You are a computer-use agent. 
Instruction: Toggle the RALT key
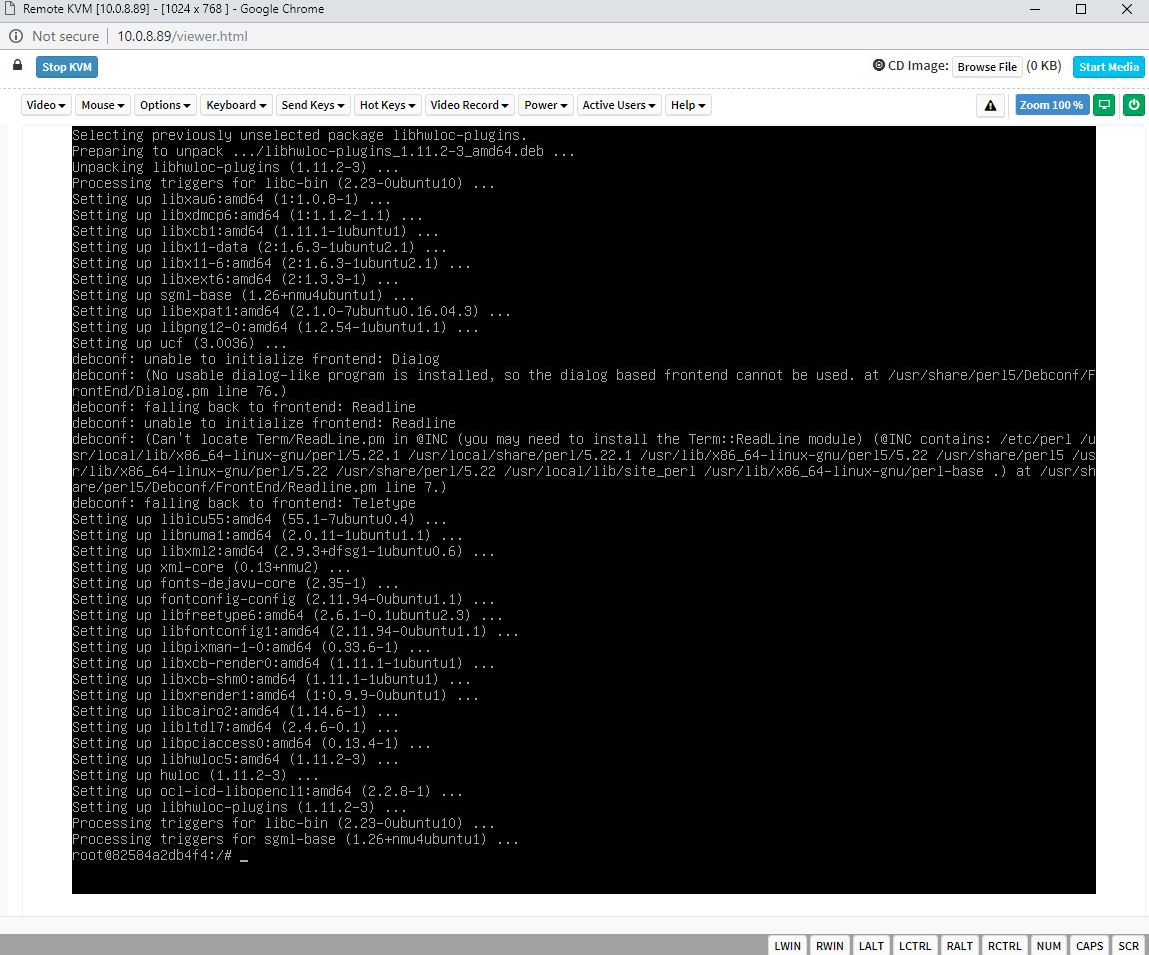point(959,945)
